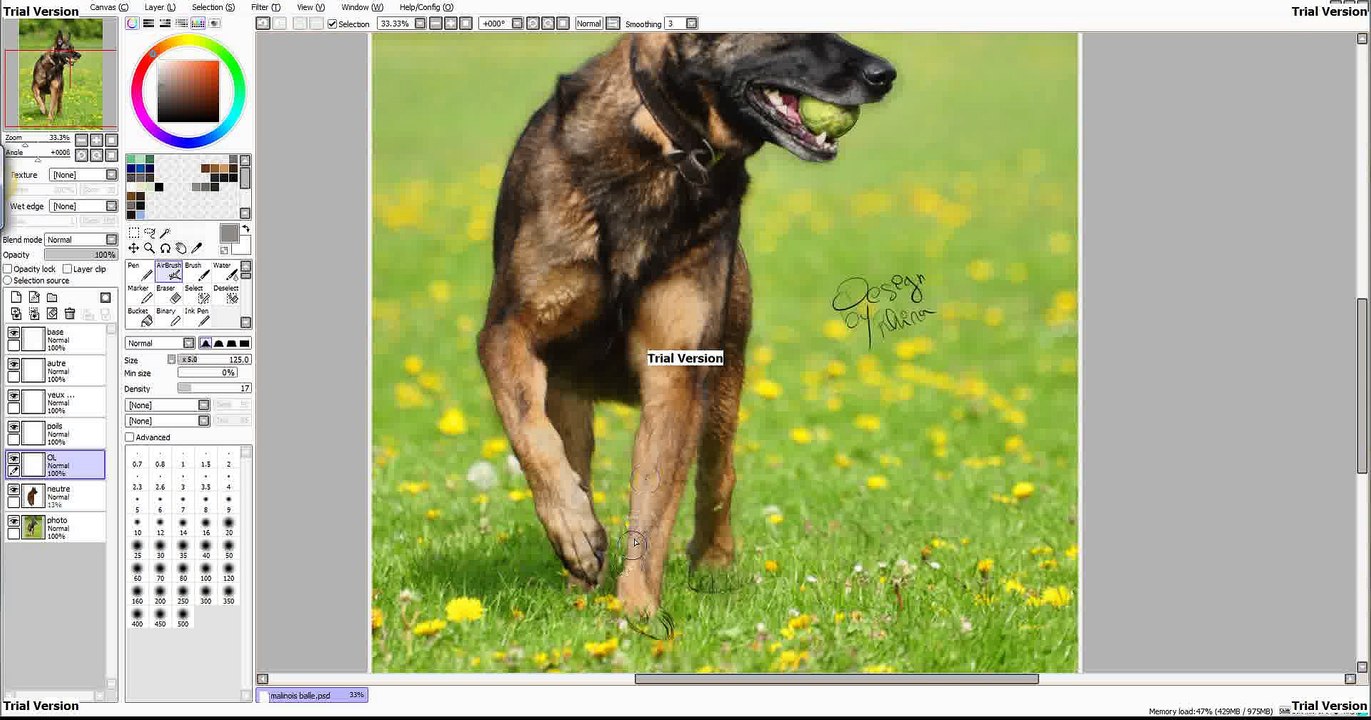The height and width of the screenshot is (720, 1371).
Task: Activate the Eraser tool
Action: [x=169, y=294]
